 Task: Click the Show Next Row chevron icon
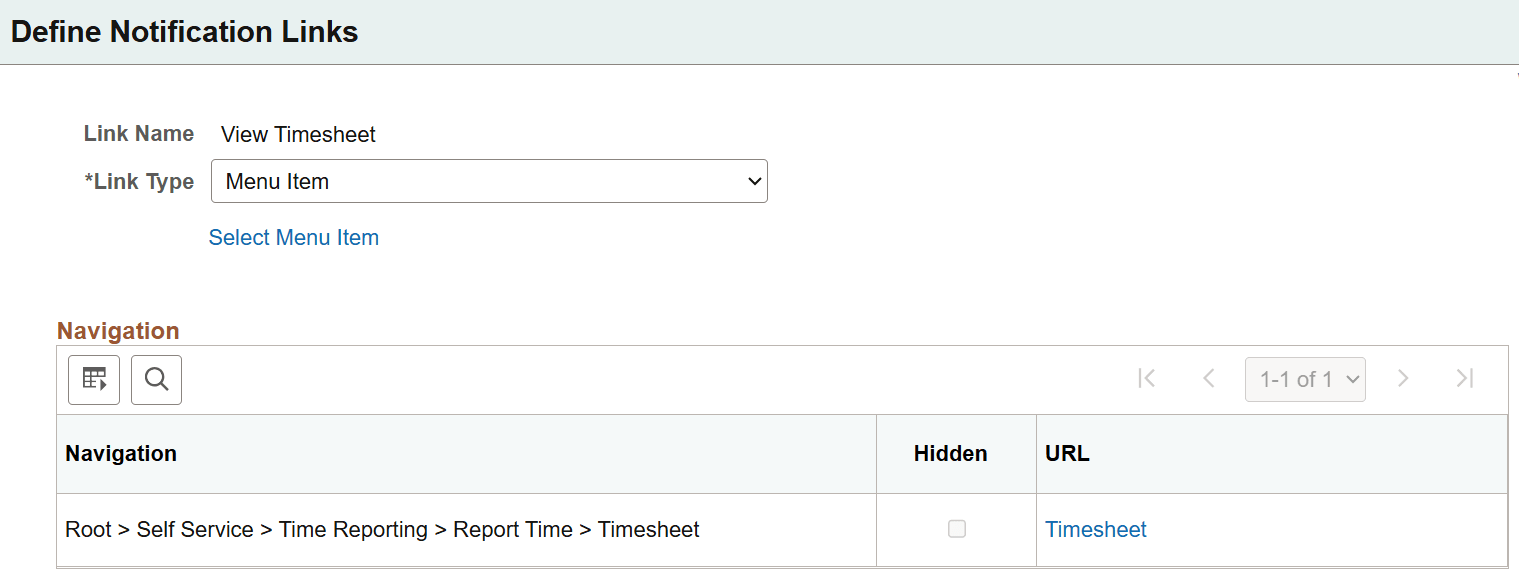tap(1403, 379)
